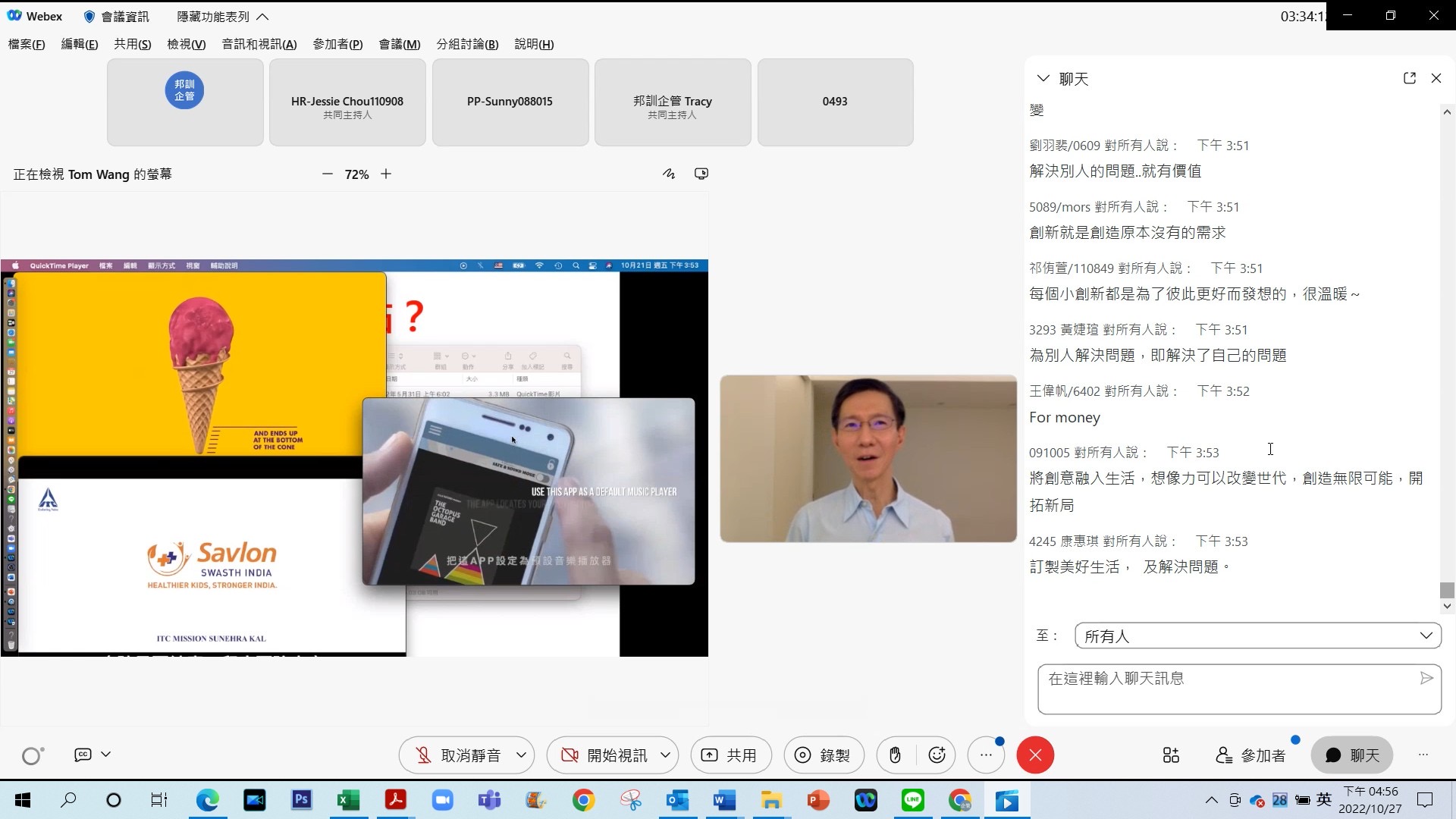The image size is (1456, 819).
Task: Pop out the chat panel
Action: (x=1410, y=78)
